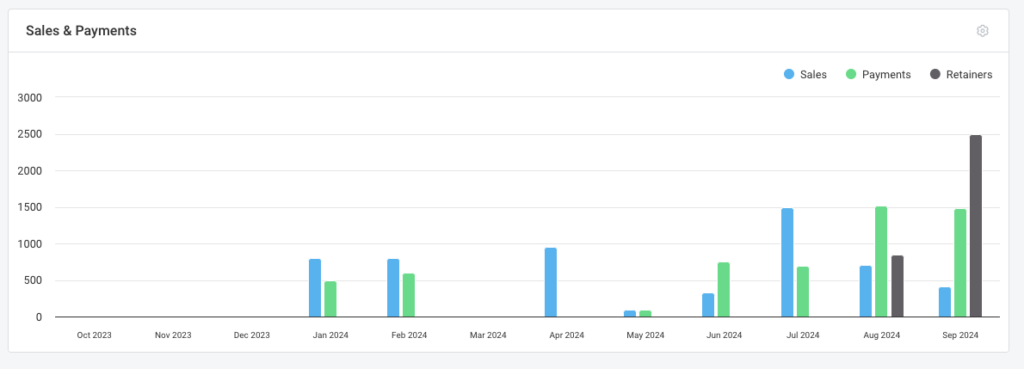
Task: Click the Aug 2024 axis label
Action: pos(881,335)
